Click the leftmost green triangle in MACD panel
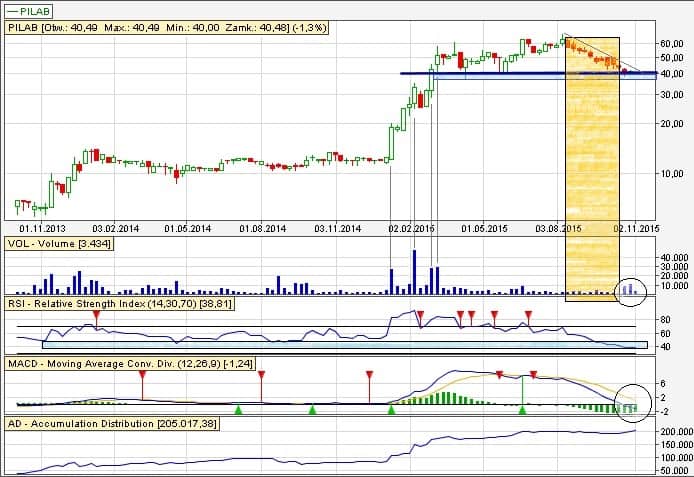The image size is (694, 477). pos(238,409)
